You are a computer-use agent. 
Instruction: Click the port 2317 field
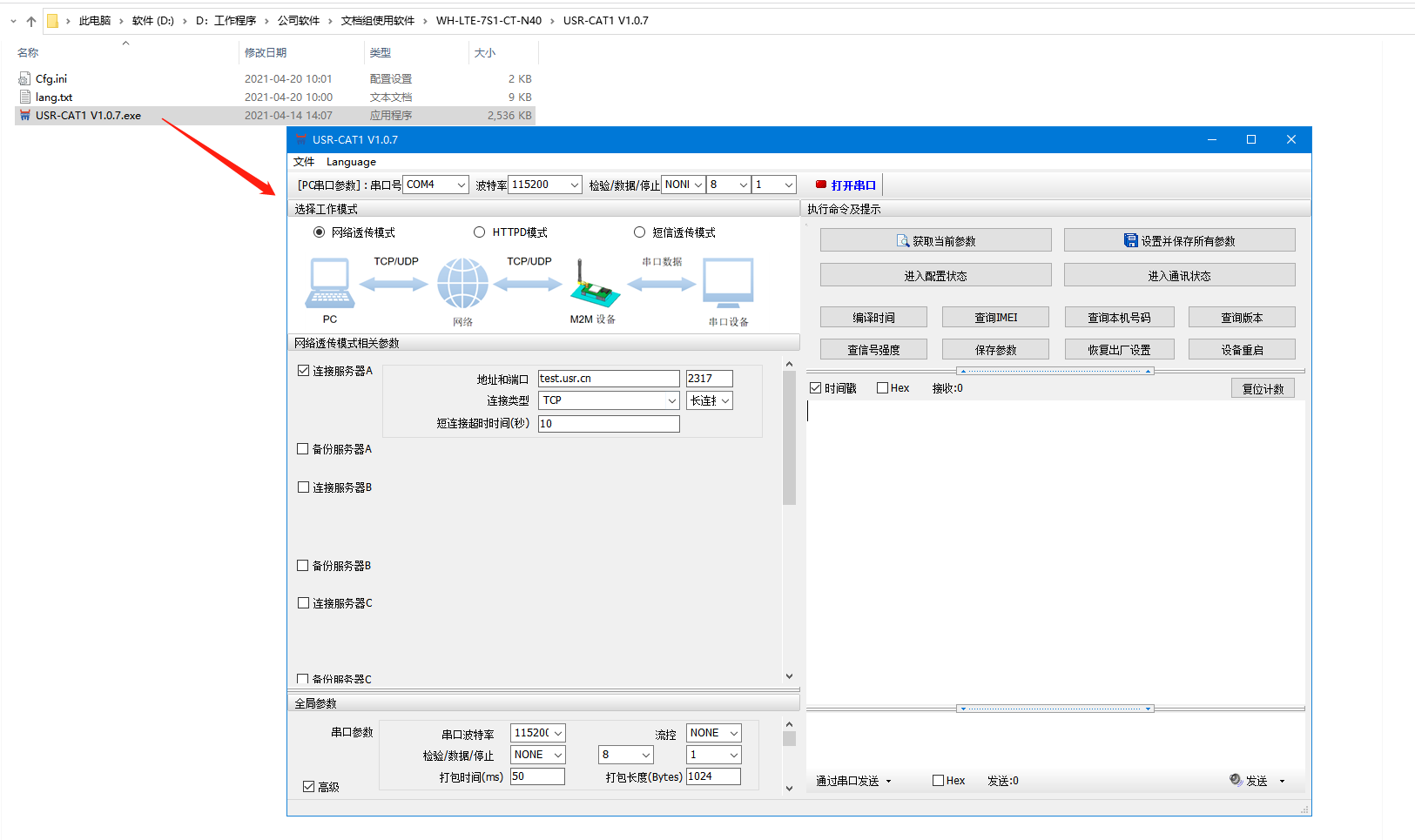[710, 379]
